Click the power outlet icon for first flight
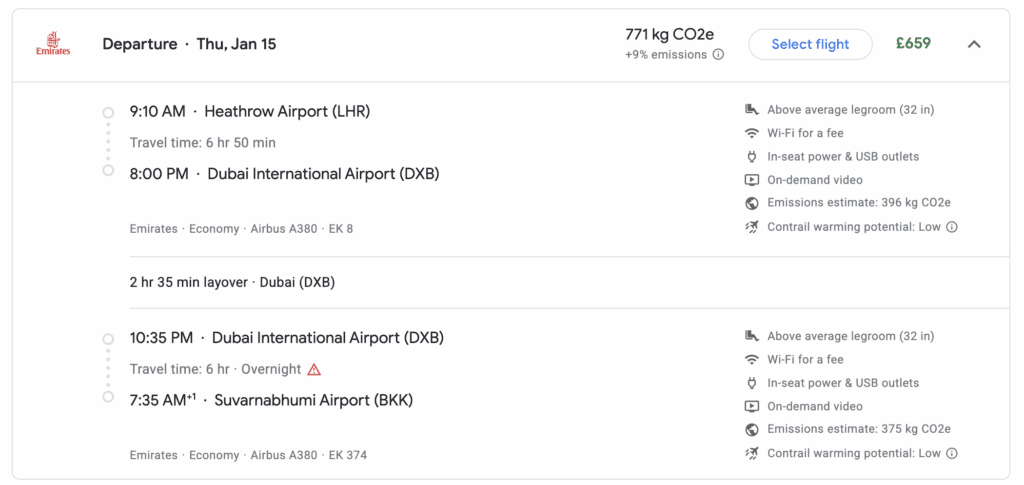This screenshot has height=485, width=1024. coord(752,157)
